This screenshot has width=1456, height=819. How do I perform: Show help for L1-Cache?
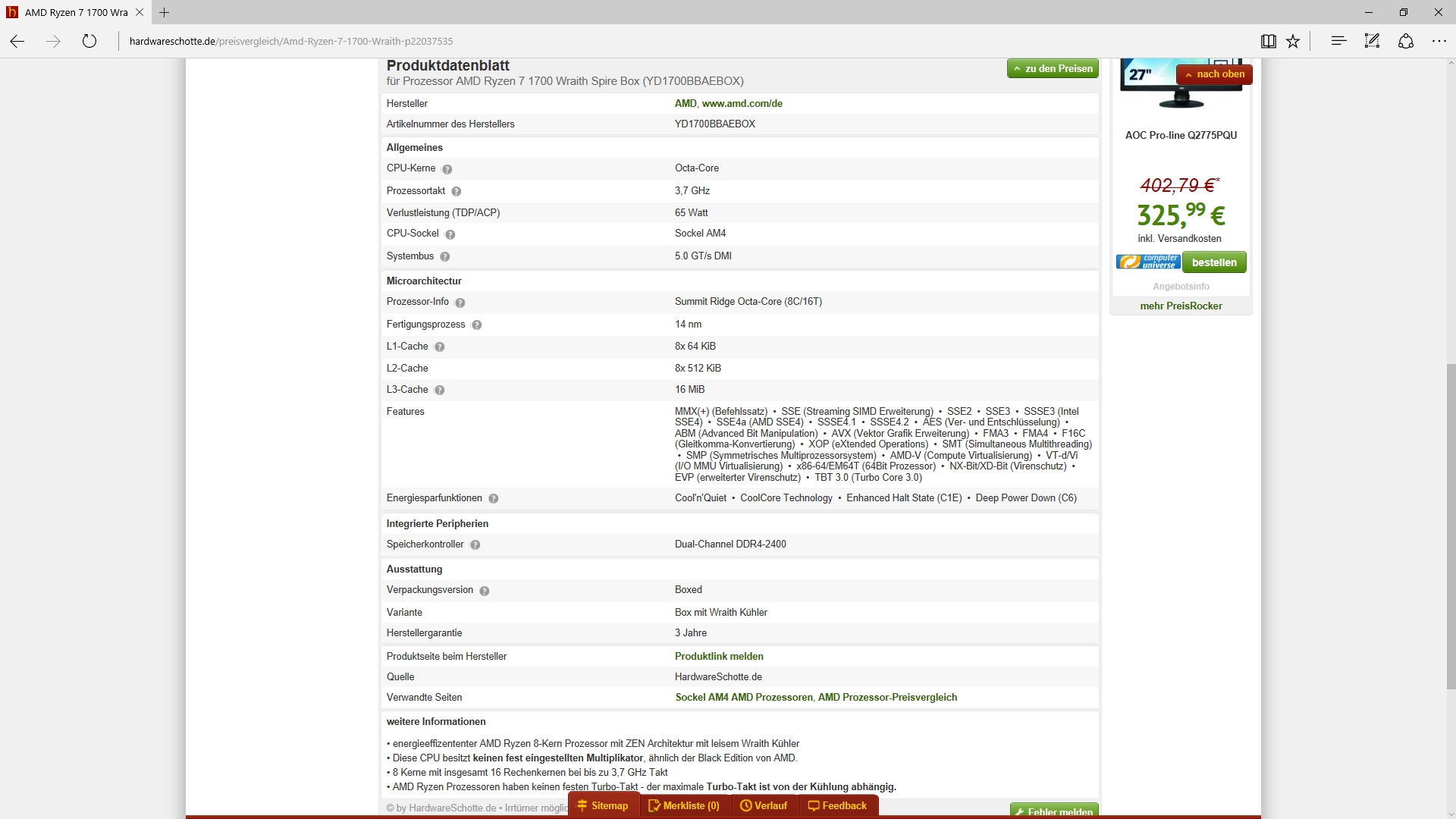(439, 347)
